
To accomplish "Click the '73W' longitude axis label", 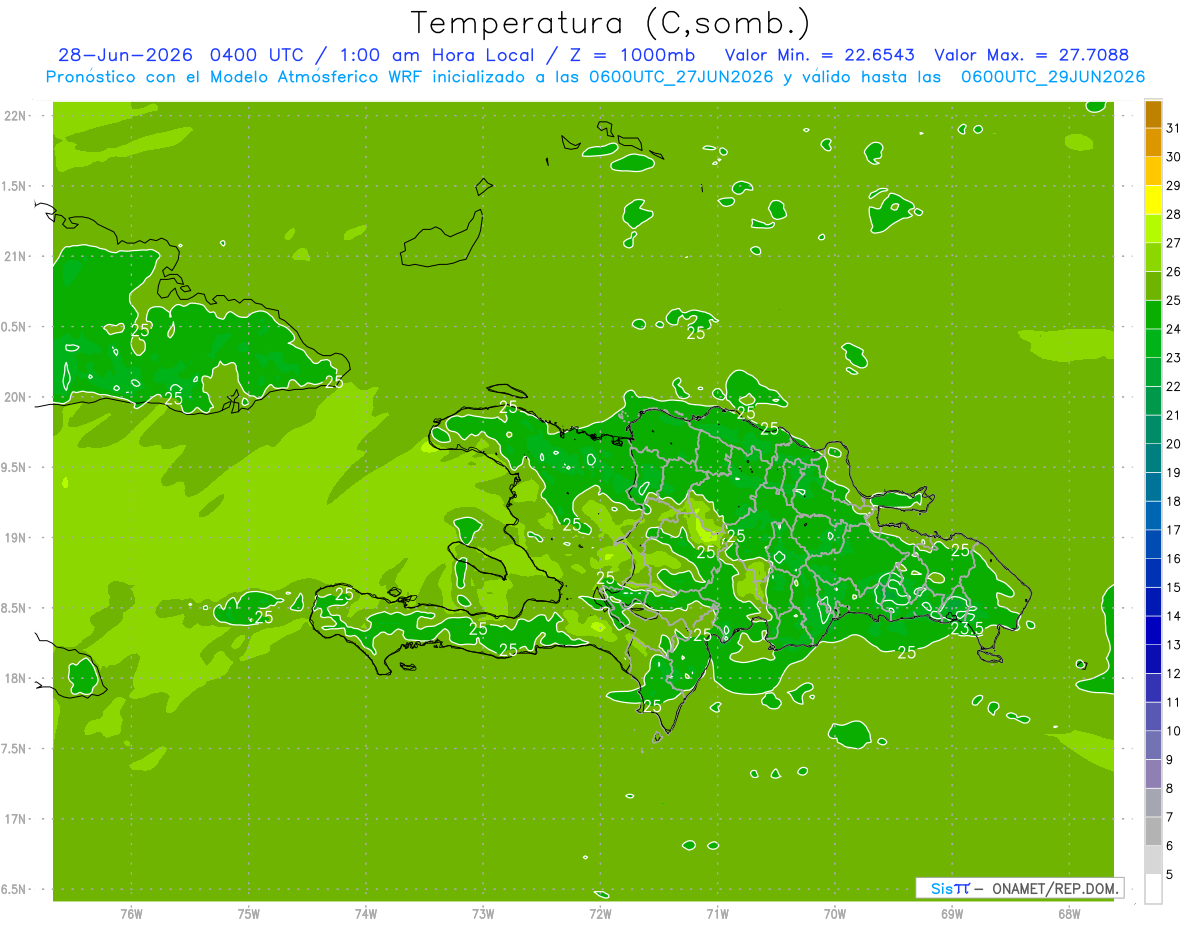I will point(483,914).
